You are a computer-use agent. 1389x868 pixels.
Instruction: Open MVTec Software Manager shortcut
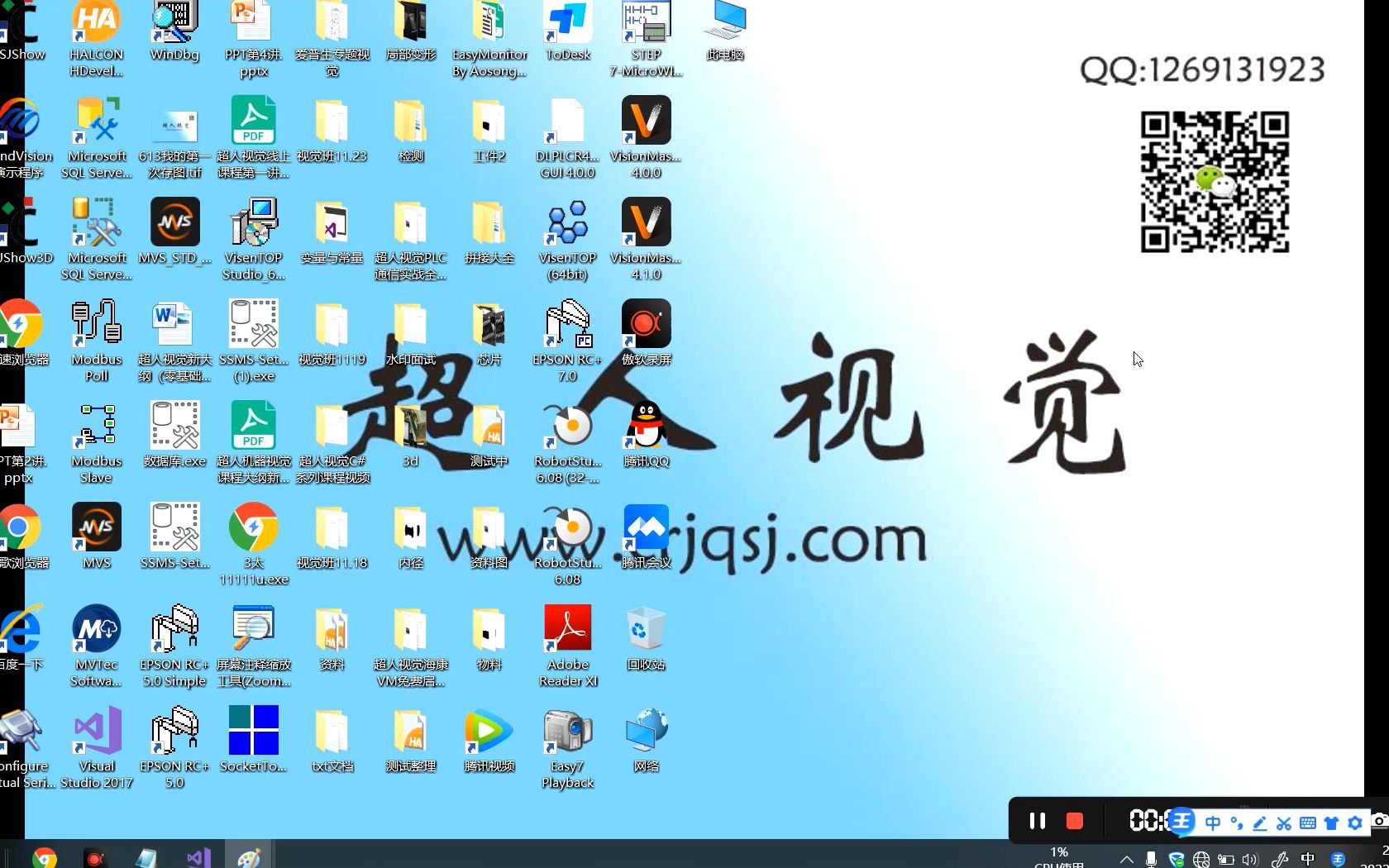click(96, 646)
